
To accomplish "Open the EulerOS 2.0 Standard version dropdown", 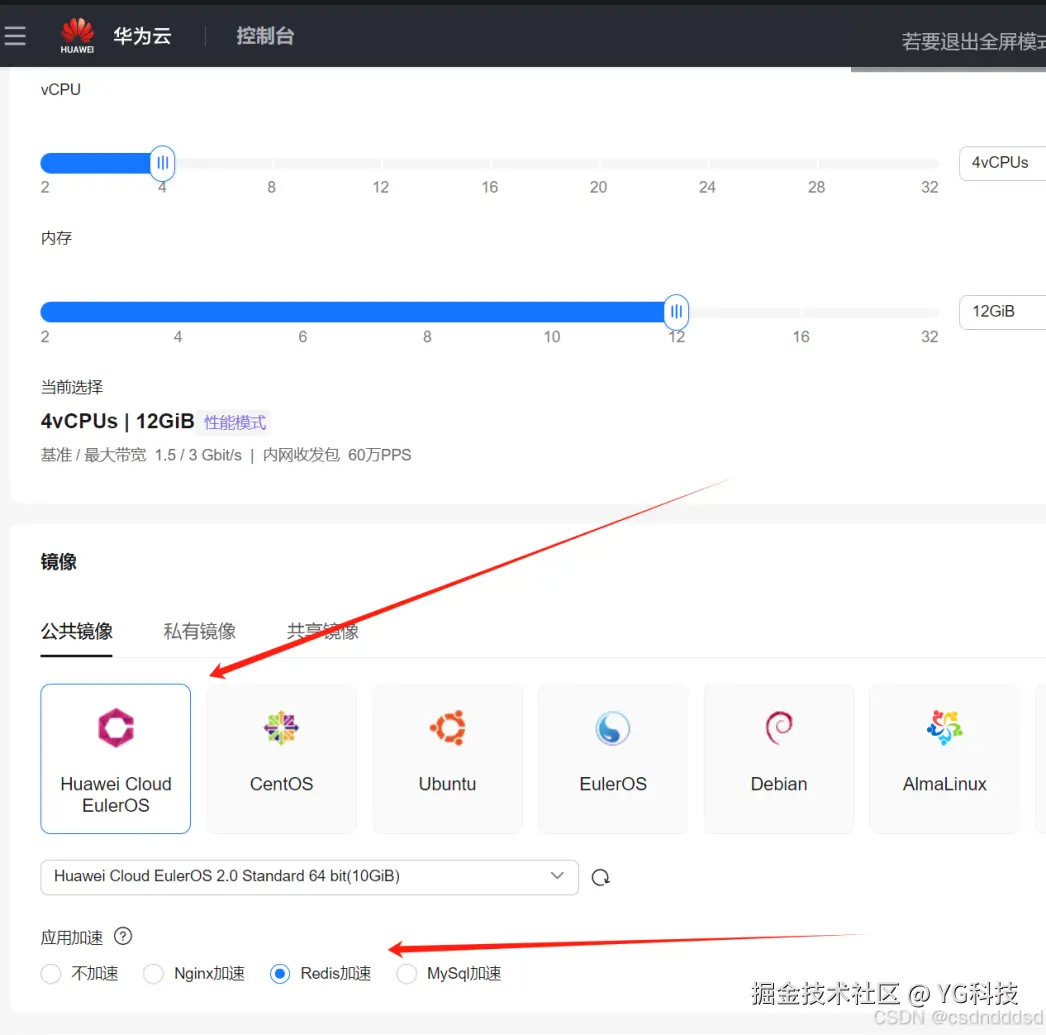I will click(x=310, y=876).
